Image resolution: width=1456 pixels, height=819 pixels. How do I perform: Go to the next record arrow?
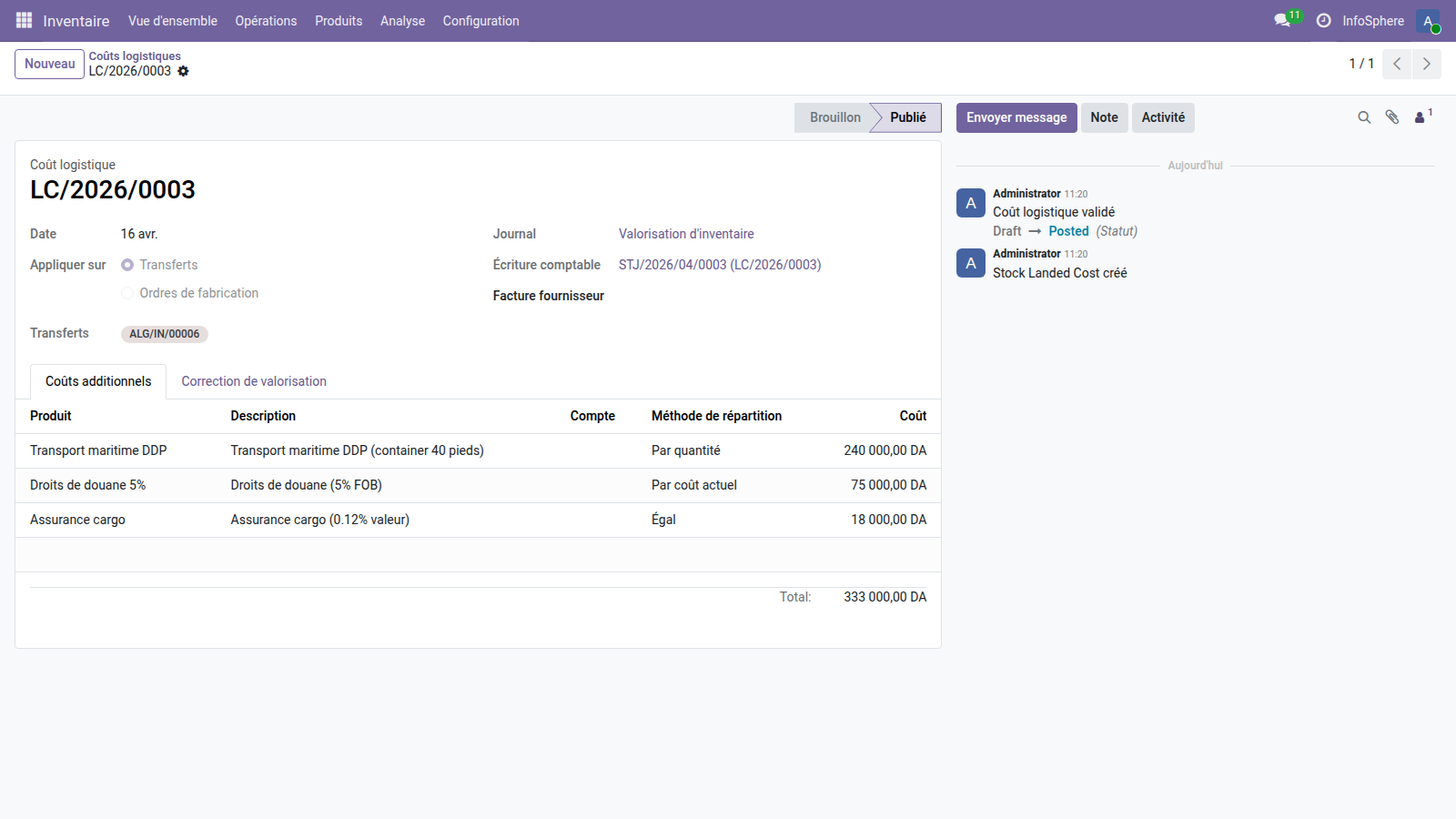(1426, 64)
